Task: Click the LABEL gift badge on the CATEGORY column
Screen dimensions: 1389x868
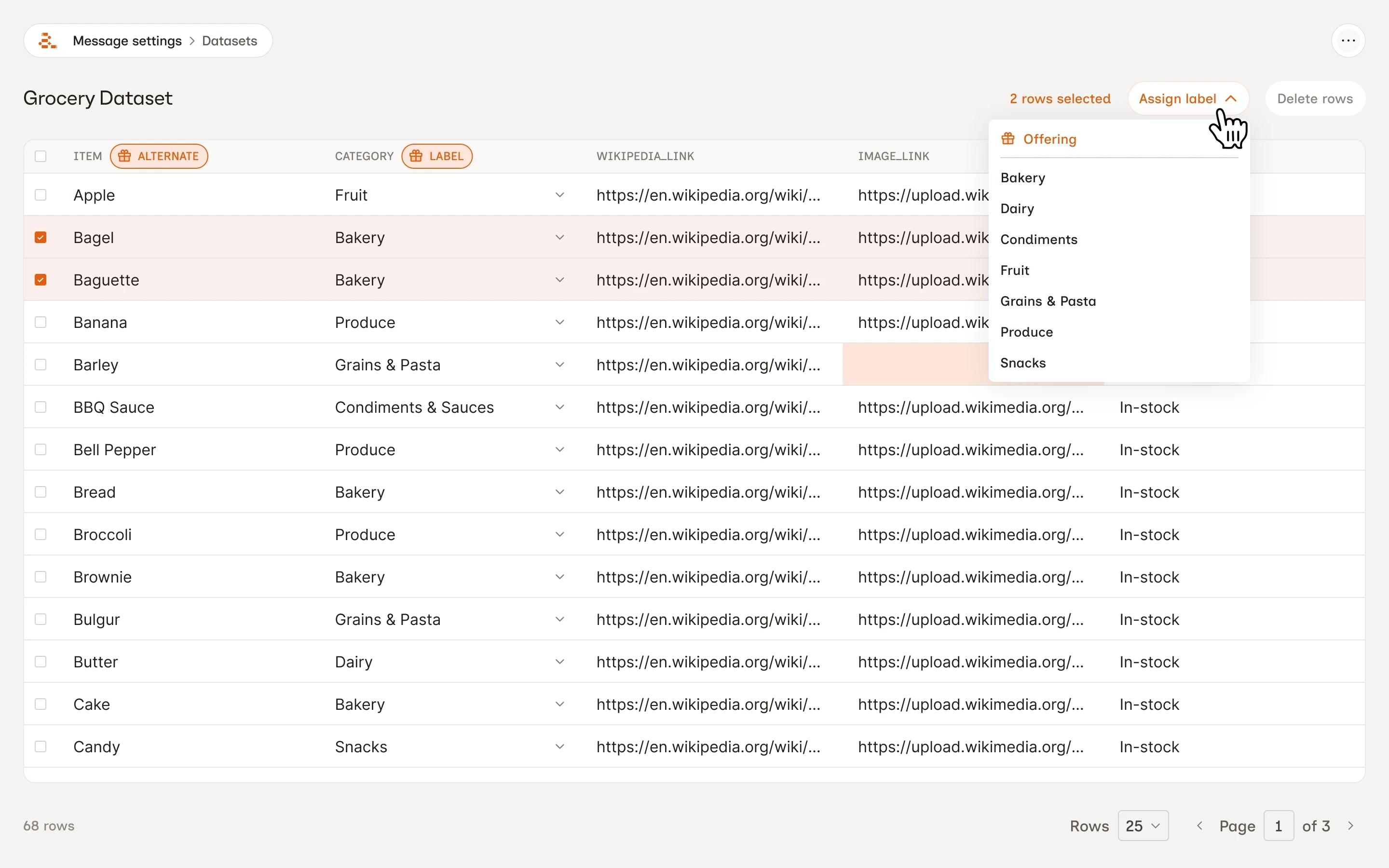Action: click(x=437, y=156)
